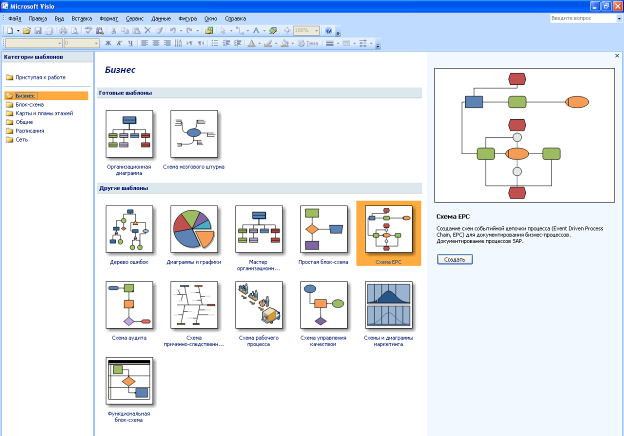Open the New document dropdown arrow
The height and width of the screenshot is (436, 624).
[x=18, y=31]
